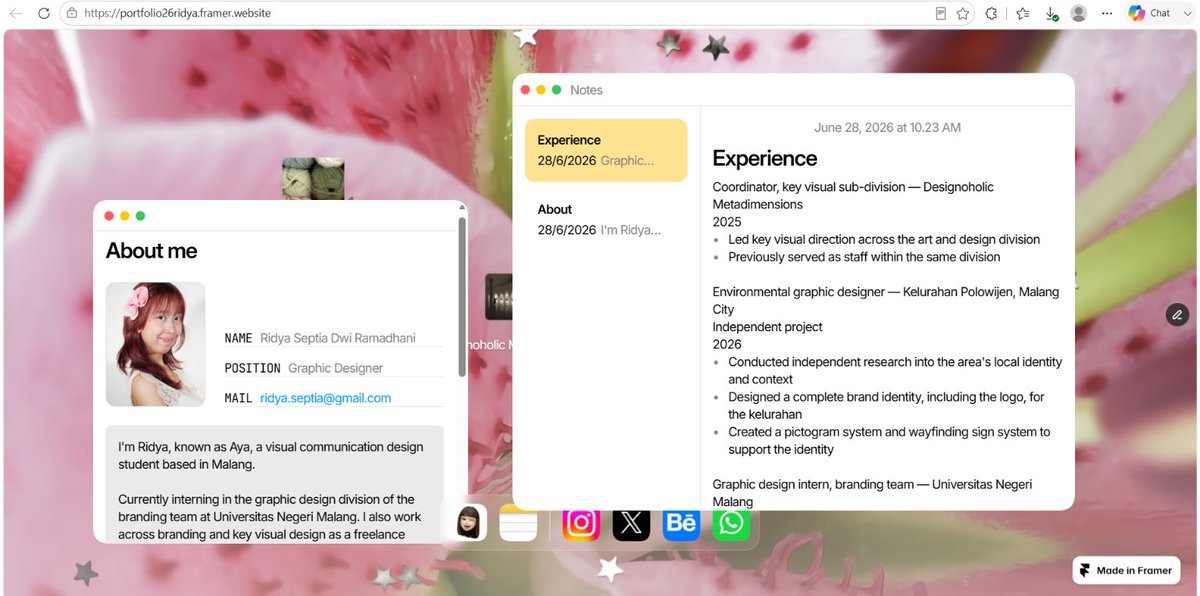
Task: Open the favorites list icon
Action: (1022, 14)
